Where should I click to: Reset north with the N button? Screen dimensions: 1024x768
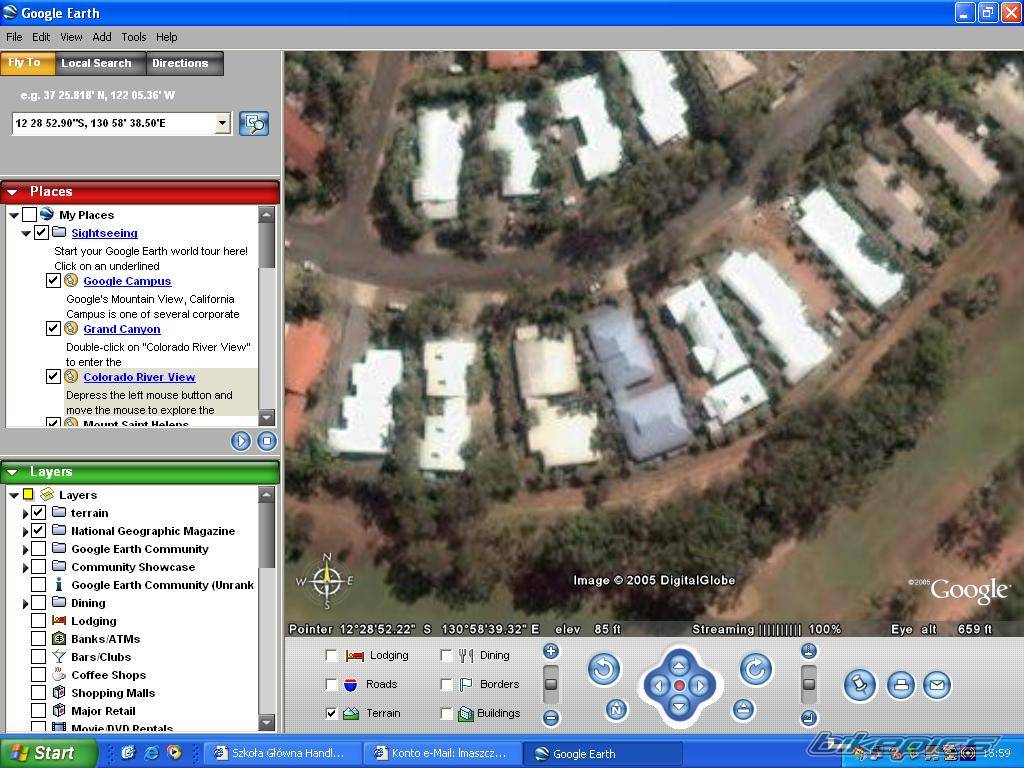coord(616,710)
